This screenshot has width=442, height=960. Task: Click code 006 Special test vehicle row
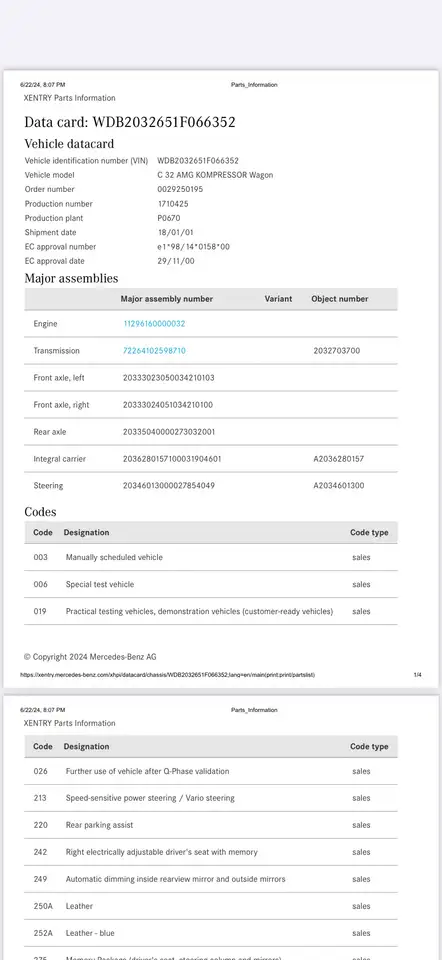pyautogui.click(x=211, y=584)
